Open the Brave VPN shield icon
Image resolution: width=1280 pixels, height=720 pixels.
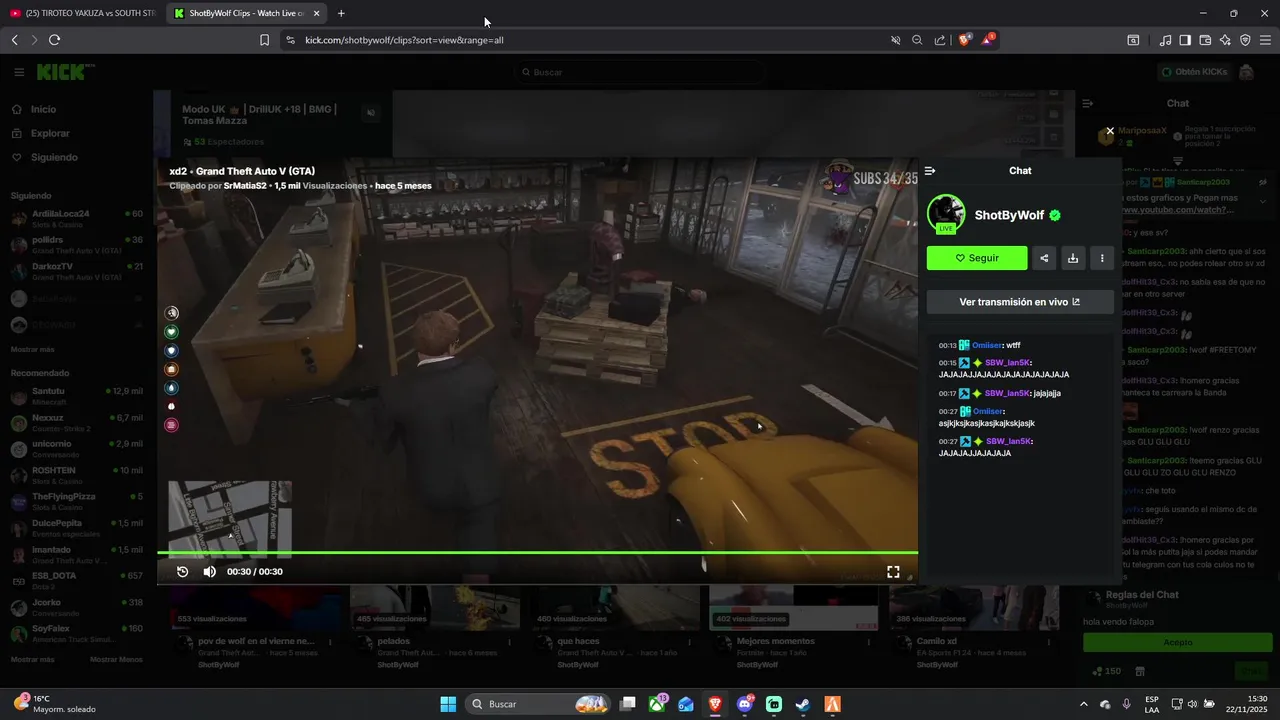pyautogui.click(x=1245, y=40)
